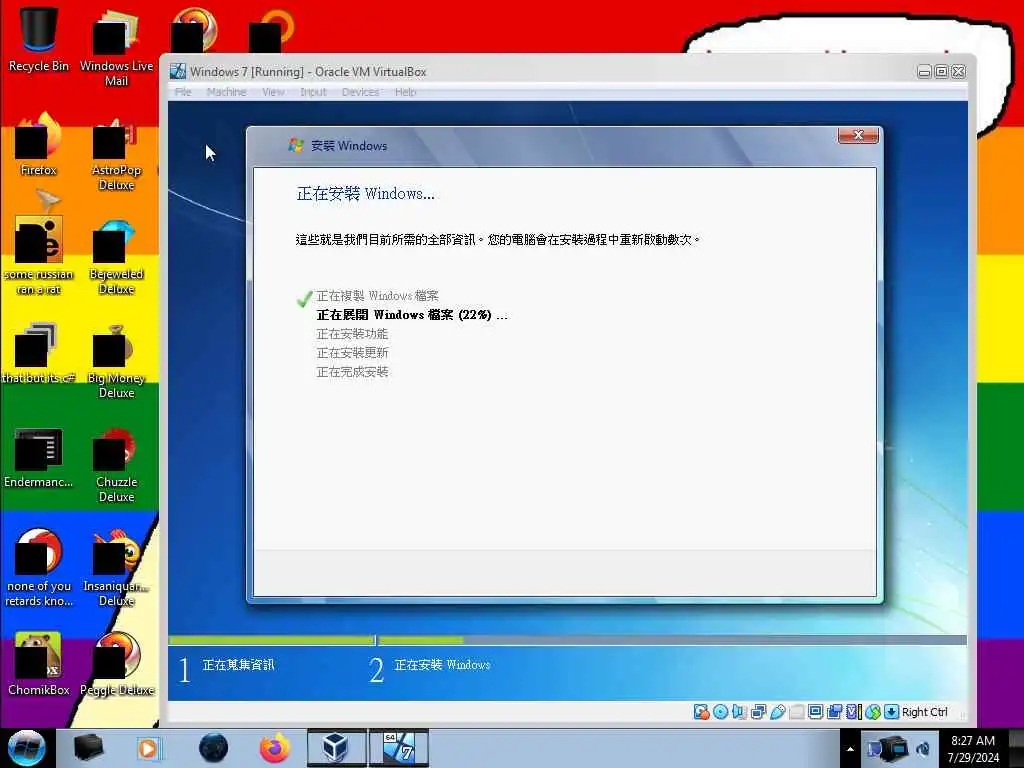The image size is (1024, 768).
Task: Select the Chuzzle Deluxe desktop icon
Action: [x=116, y=464]
